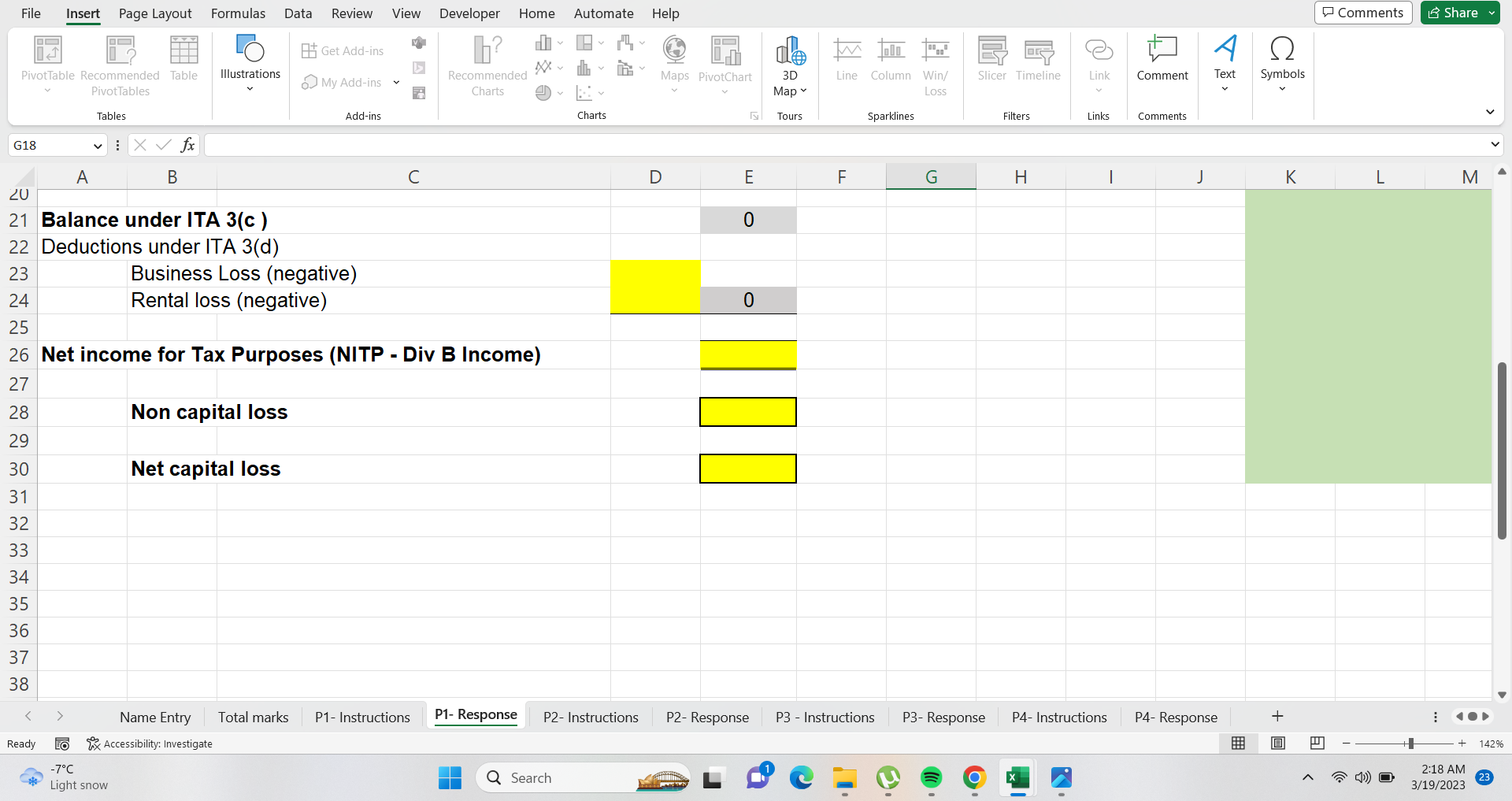Insert a PivotChart
1512x801 pixels.
(725, 63)
